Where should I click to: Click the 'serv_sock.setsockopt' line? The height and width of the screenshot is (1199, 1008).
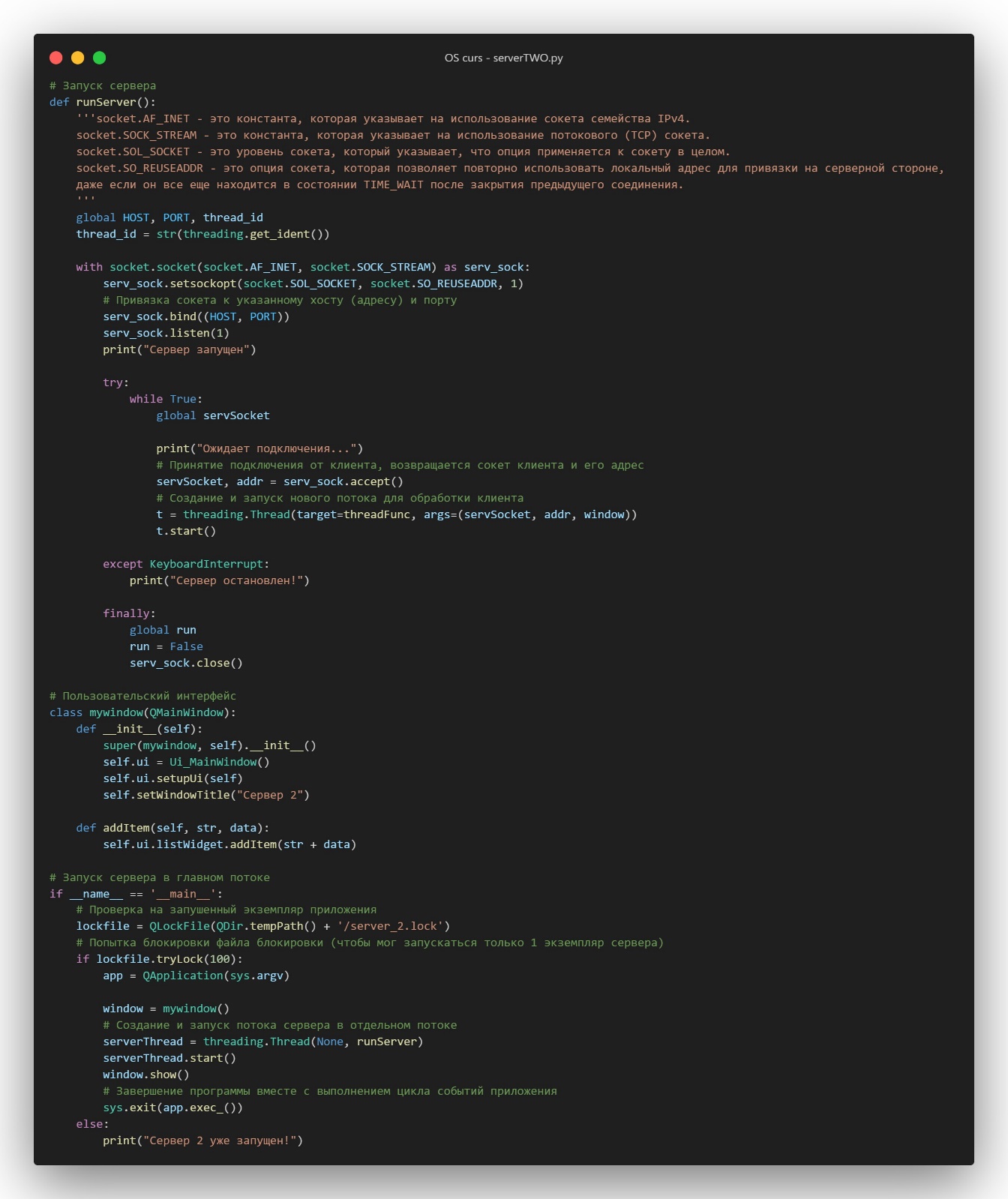pos(313,283)
